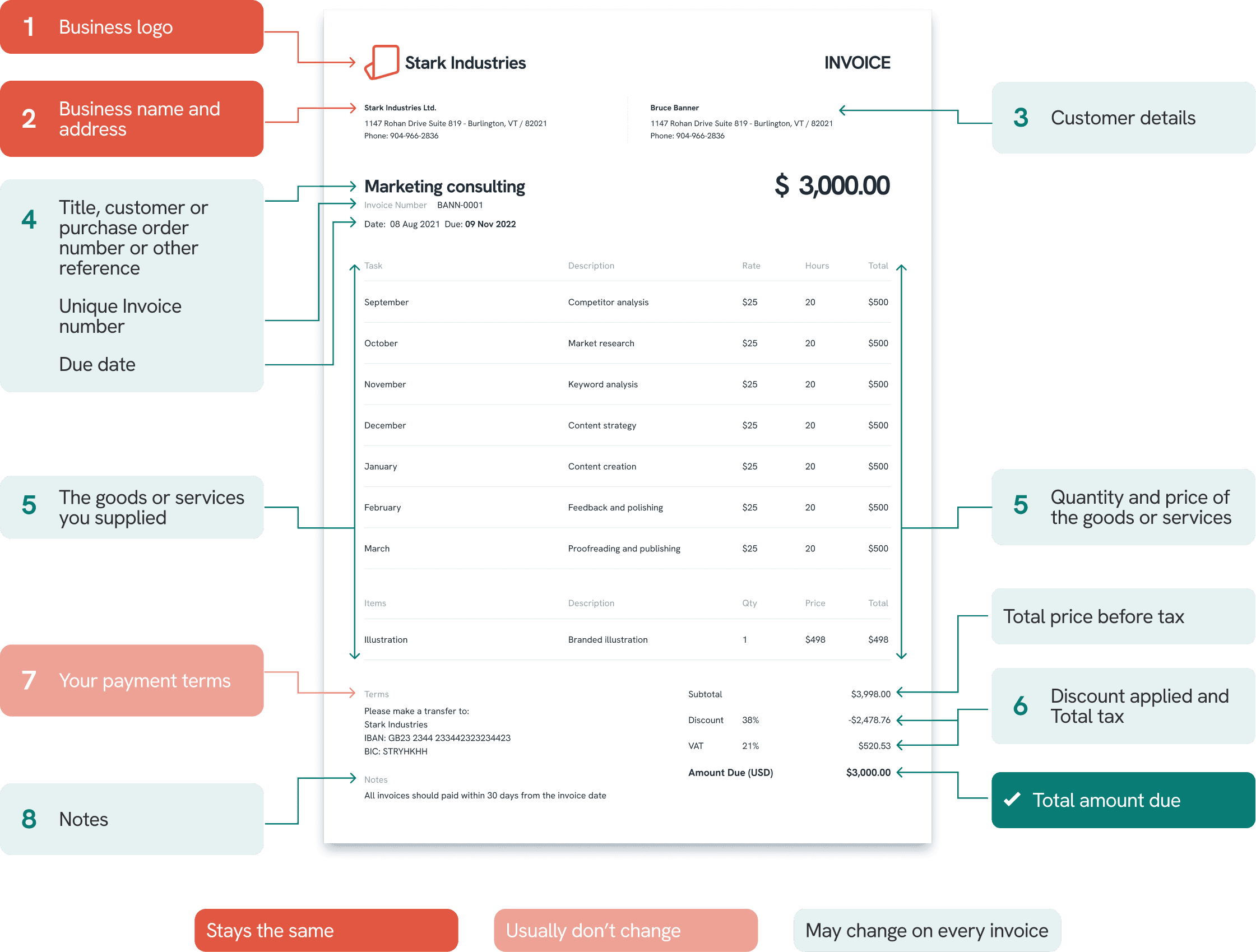Screen dimensions: 1256x952
Task: Click the Proofreading and publishing description
Action: pyautogui.click(x=624, y=549)
